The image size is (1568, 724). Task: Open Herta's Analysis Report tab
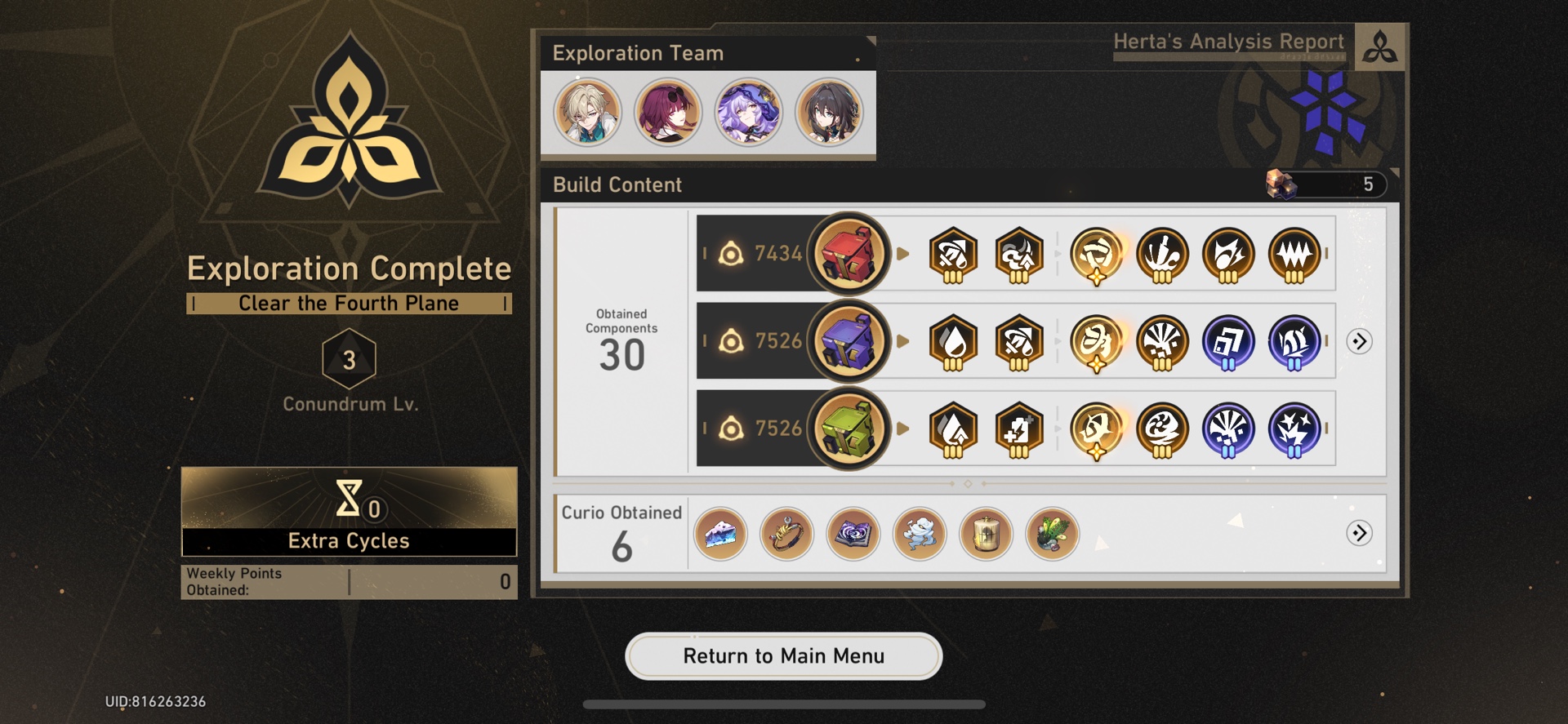pos(1228,42)
